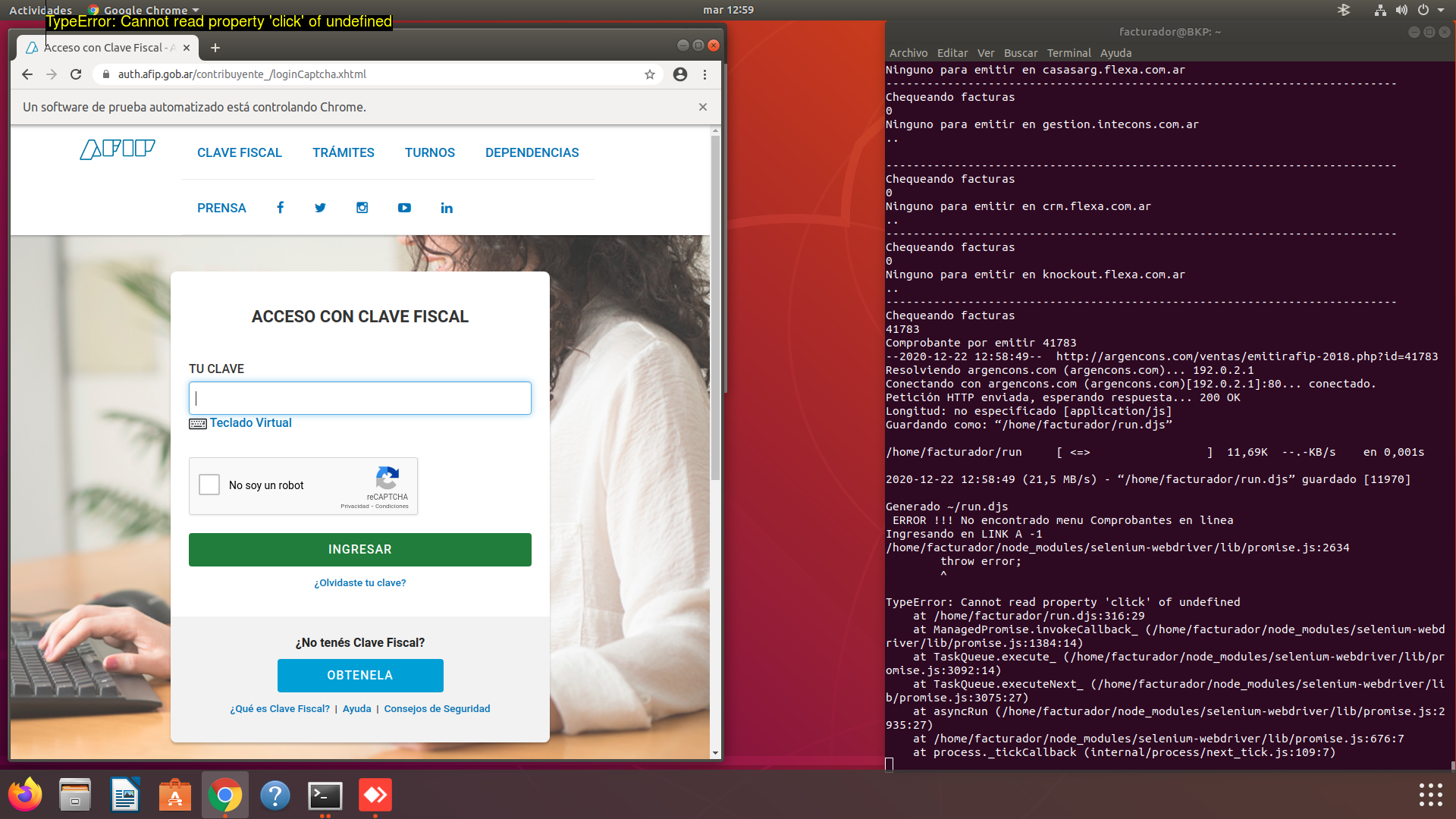Open Chrome profile avatar
1456x819 pixels.
[x=680, y=74]
